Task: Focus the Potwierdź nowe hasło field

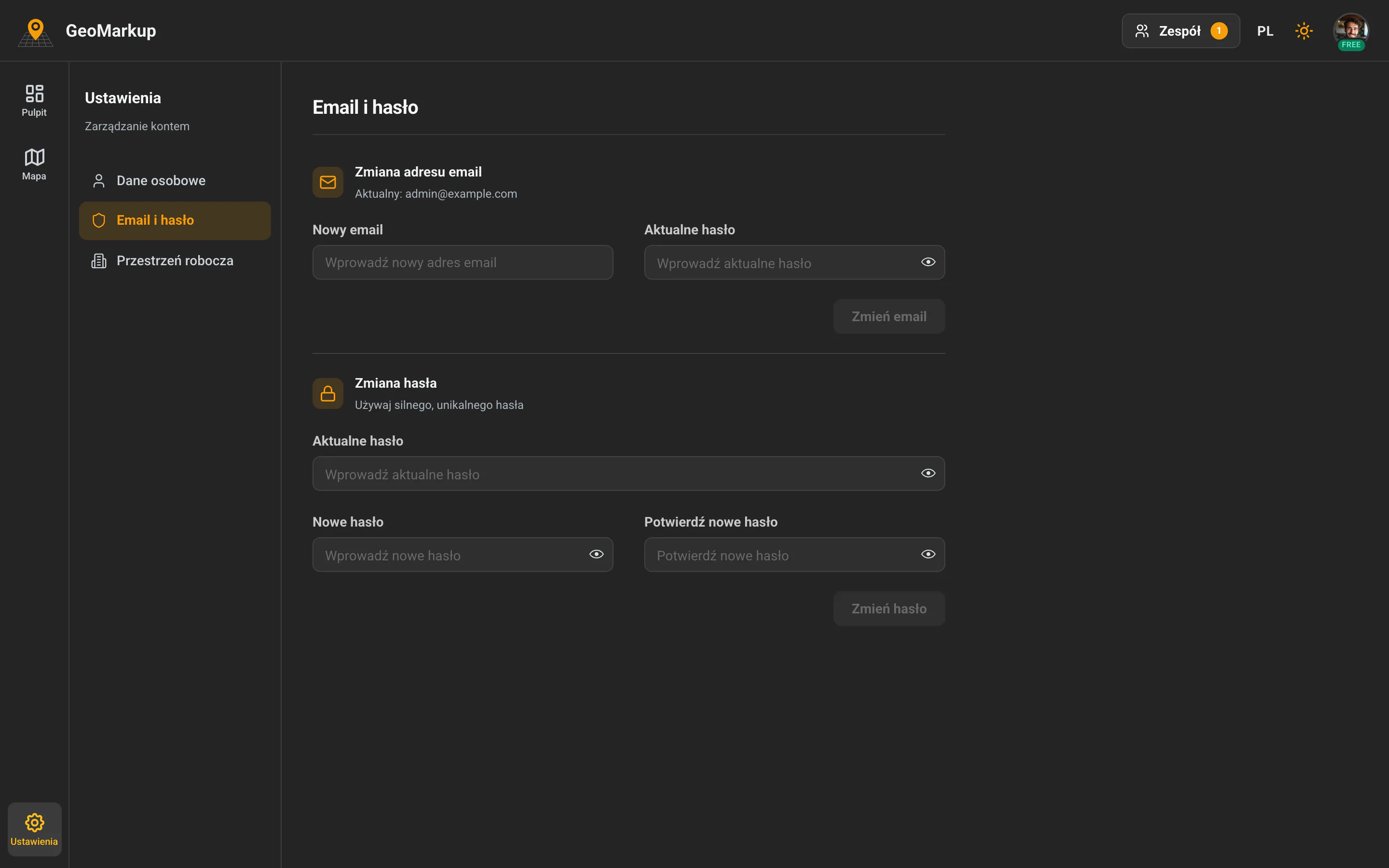Action: point(794,555)
